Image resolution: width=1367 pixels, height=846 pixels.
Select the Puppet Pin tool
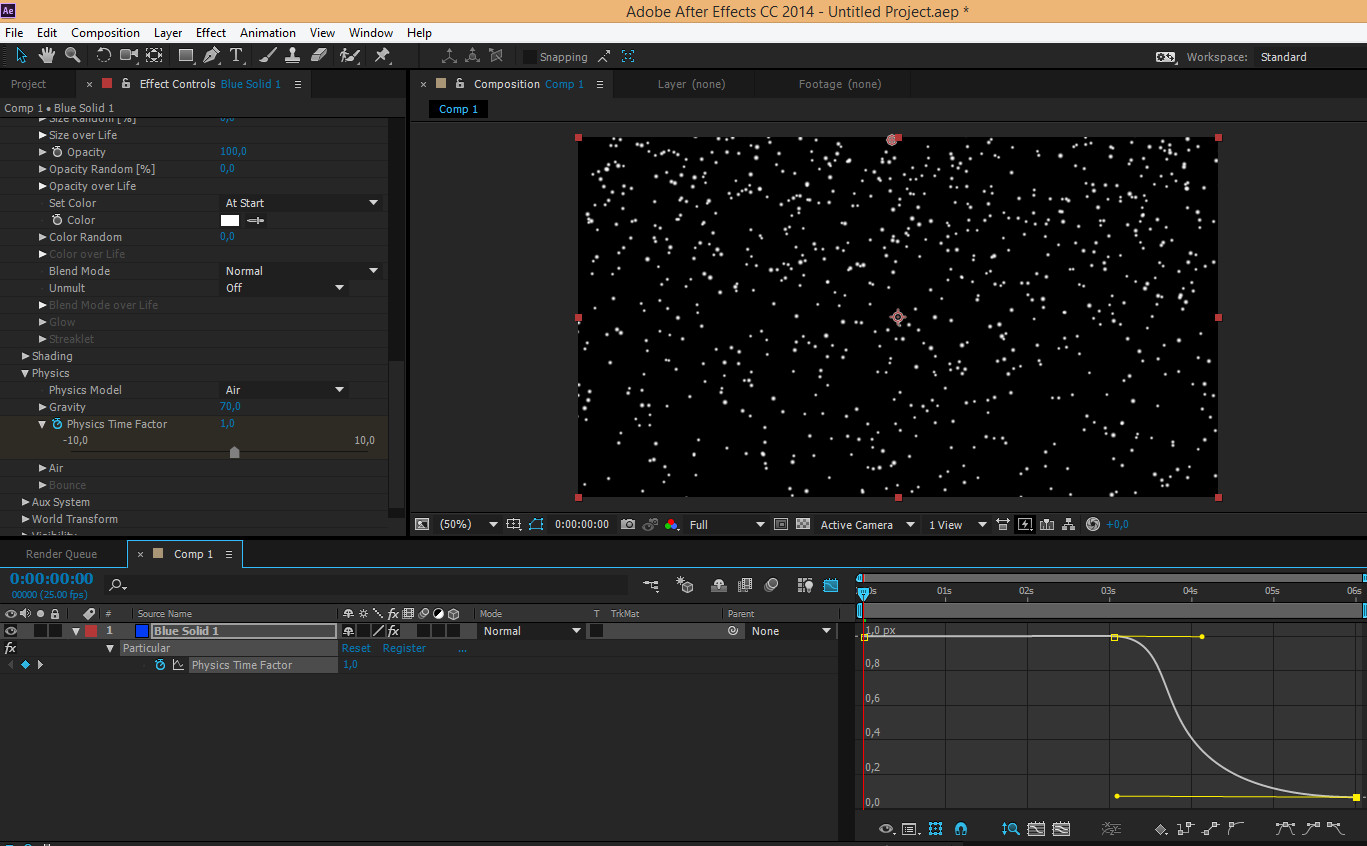(382, 56)
